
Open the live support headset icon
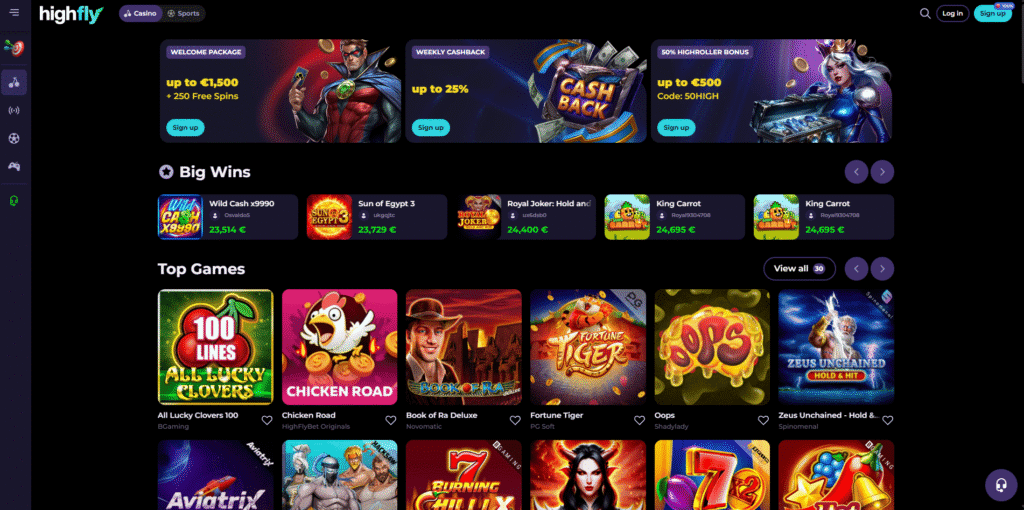coord(1000,485)
